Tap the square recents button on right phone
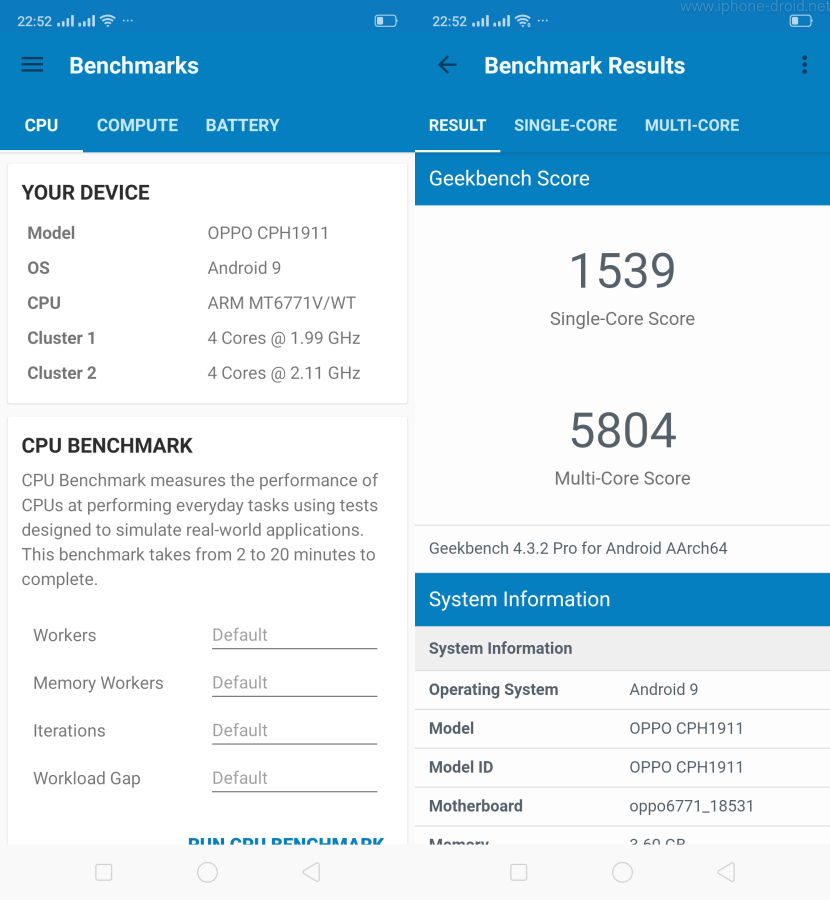This screenshot has height=900, width=830. [x=518, y=872]
